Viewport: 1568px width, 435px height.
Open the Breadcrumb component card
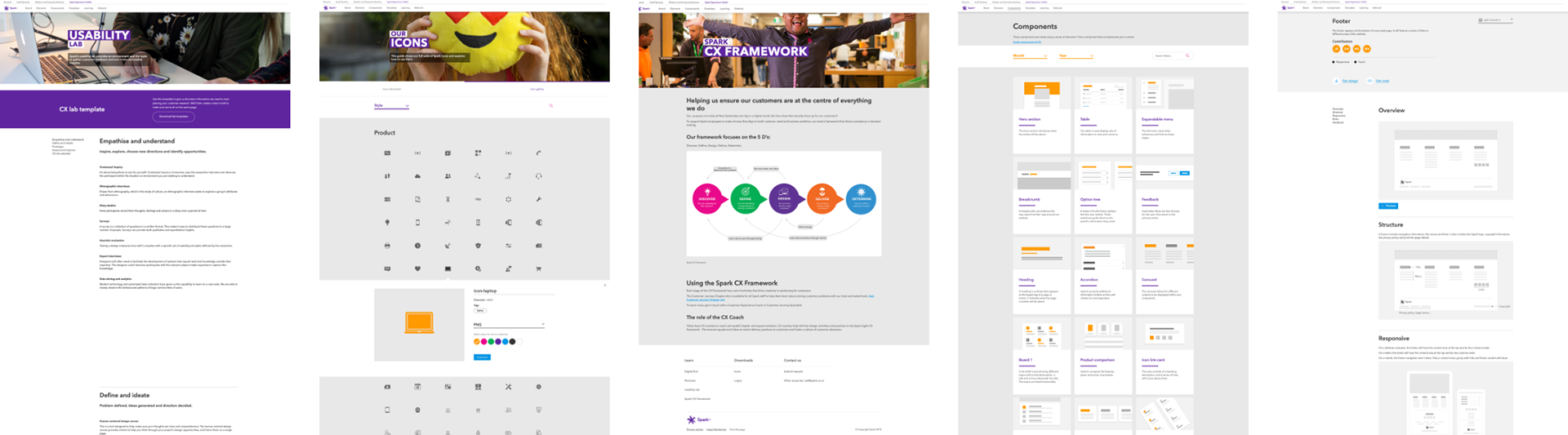(x=1041, y=196)
